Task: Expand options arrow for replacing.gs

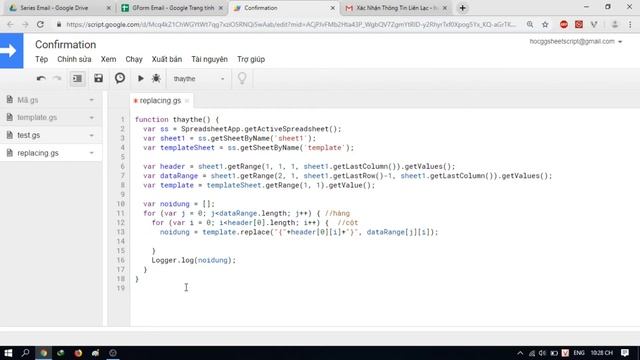Action: click(91, 153)
